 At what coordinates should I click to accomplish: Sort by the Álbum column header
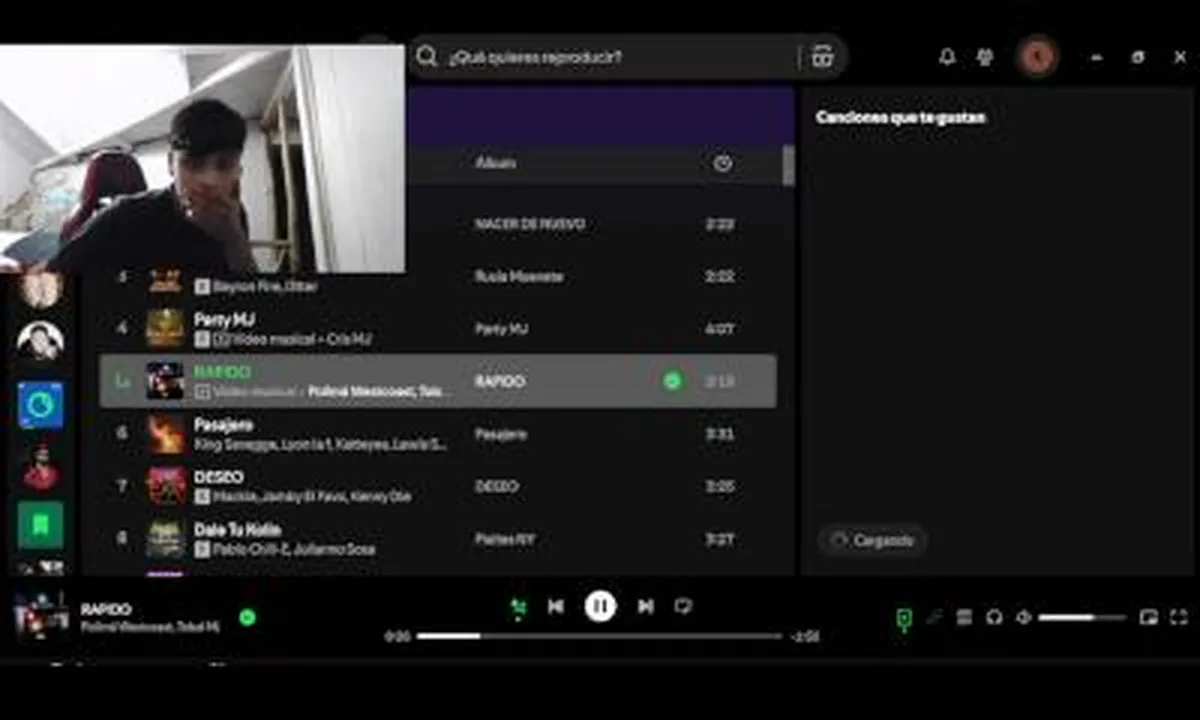pos(496,162)
